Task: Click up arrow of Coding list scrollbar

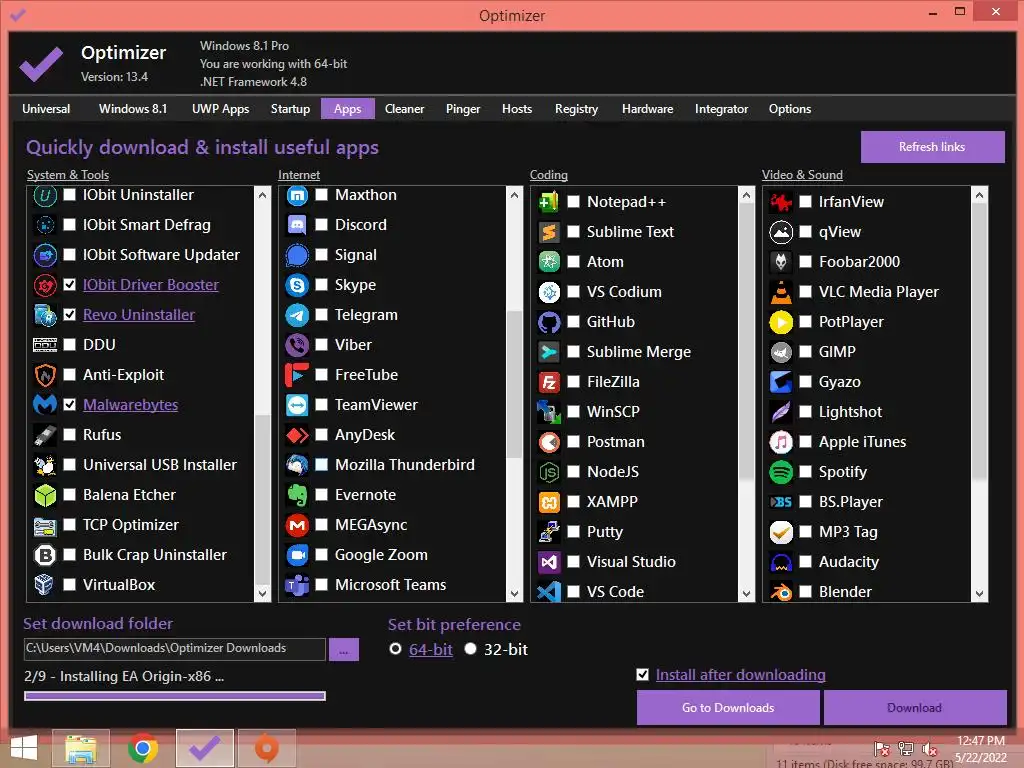Action: pos(746,195)
